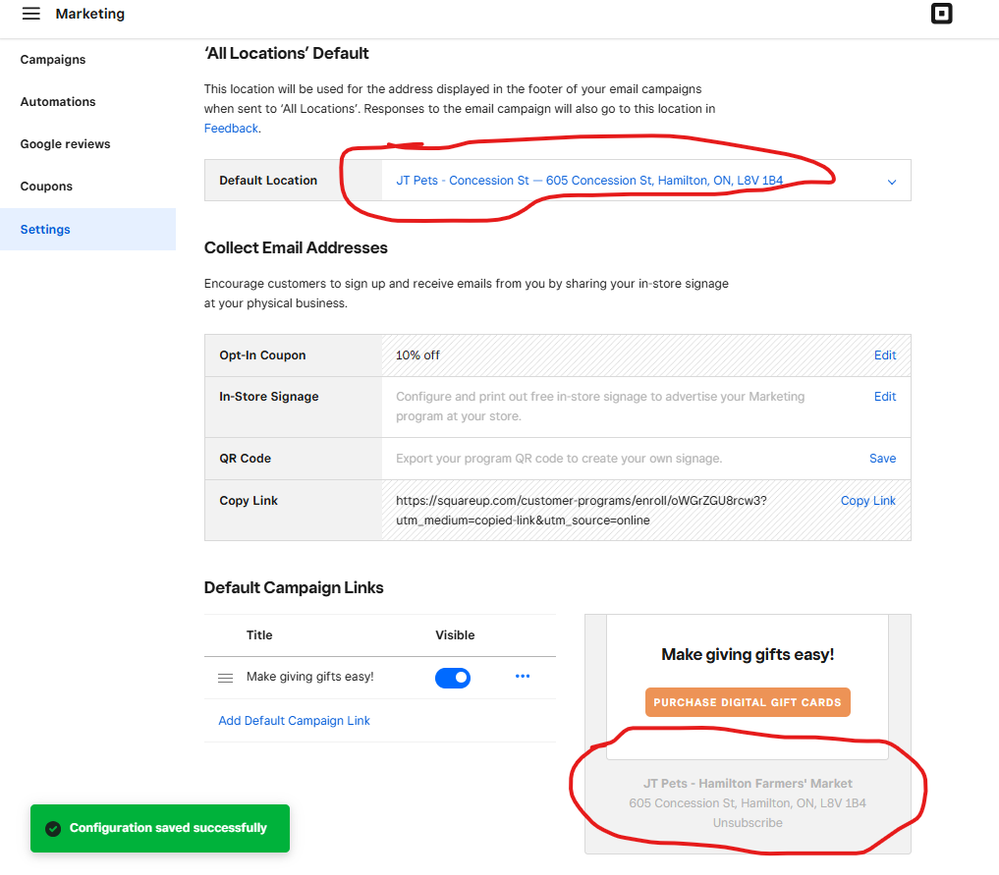The image size is (999, 875).
Task: Open the hamburger navigation menu
Action: [x=31, y=14]
